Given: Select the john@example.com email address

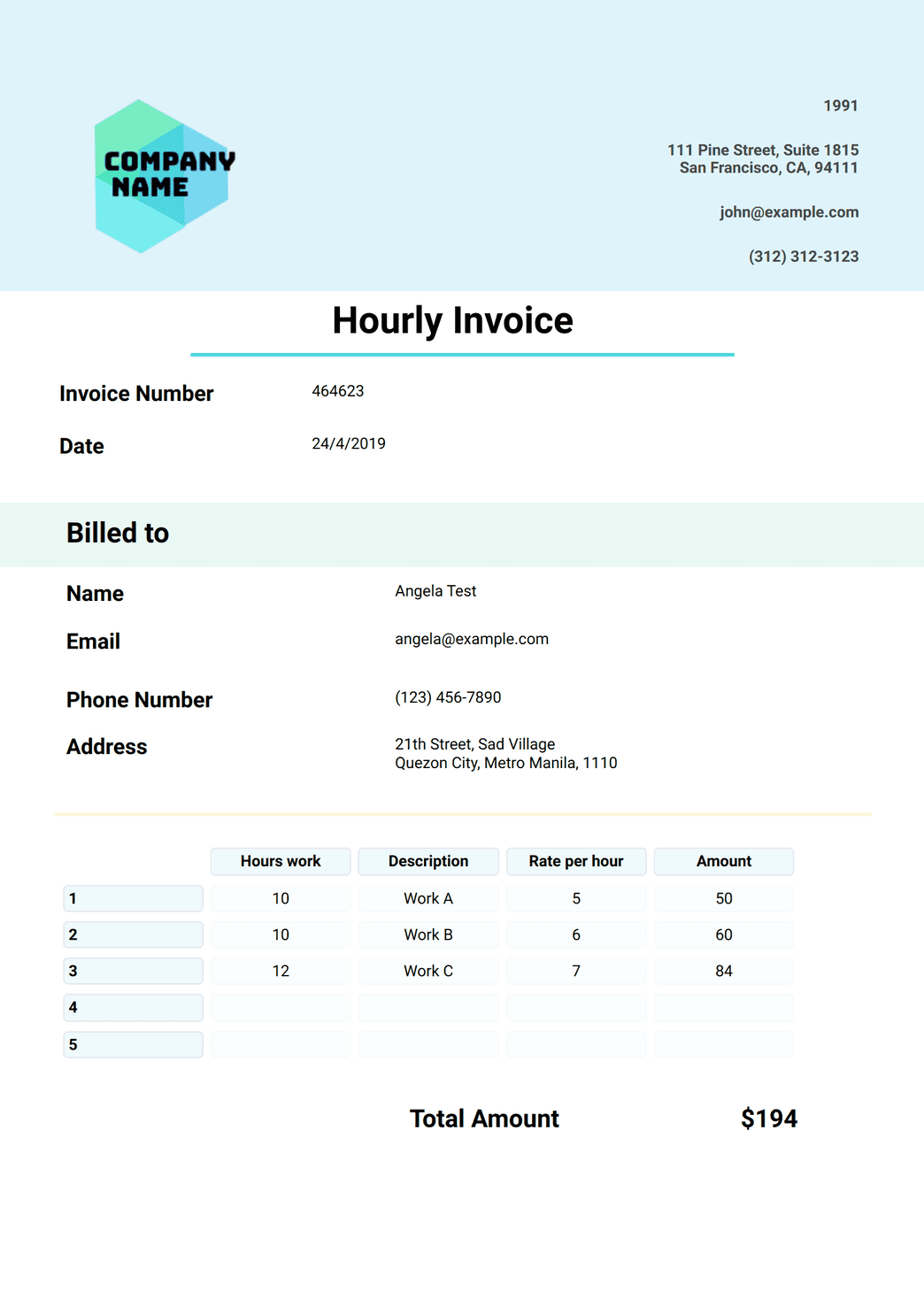Looking at the screenshot, I should pos(789,212).
